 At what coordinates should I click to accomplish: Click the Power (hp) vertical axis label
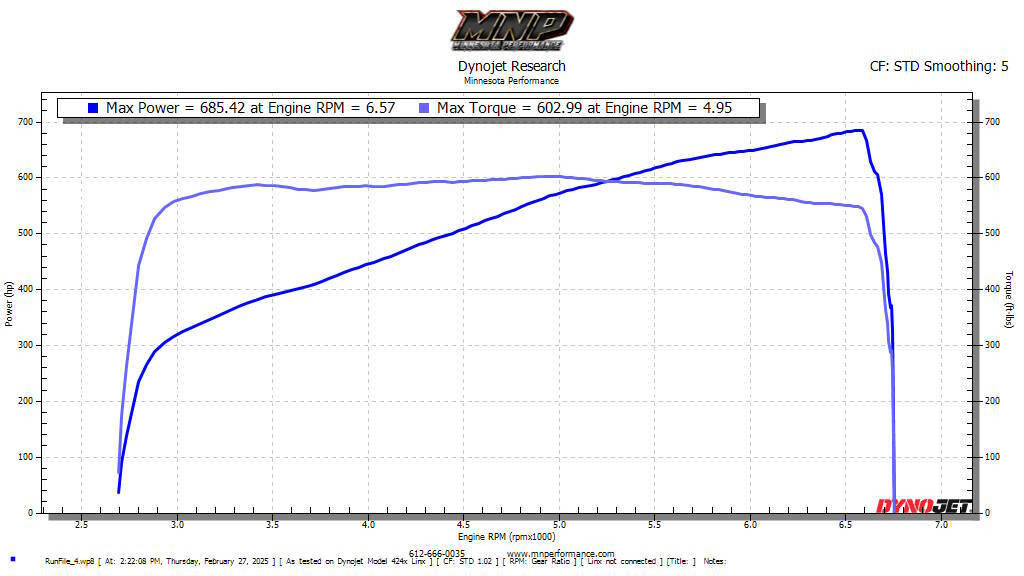pos(9,303)
